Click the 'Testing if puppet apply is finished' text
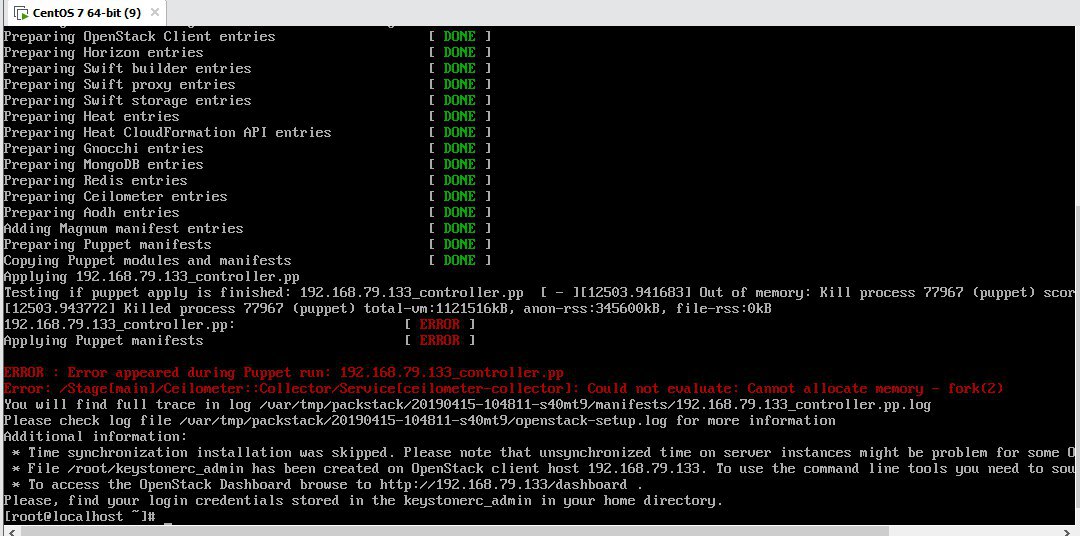 click(x=148, y=292)
